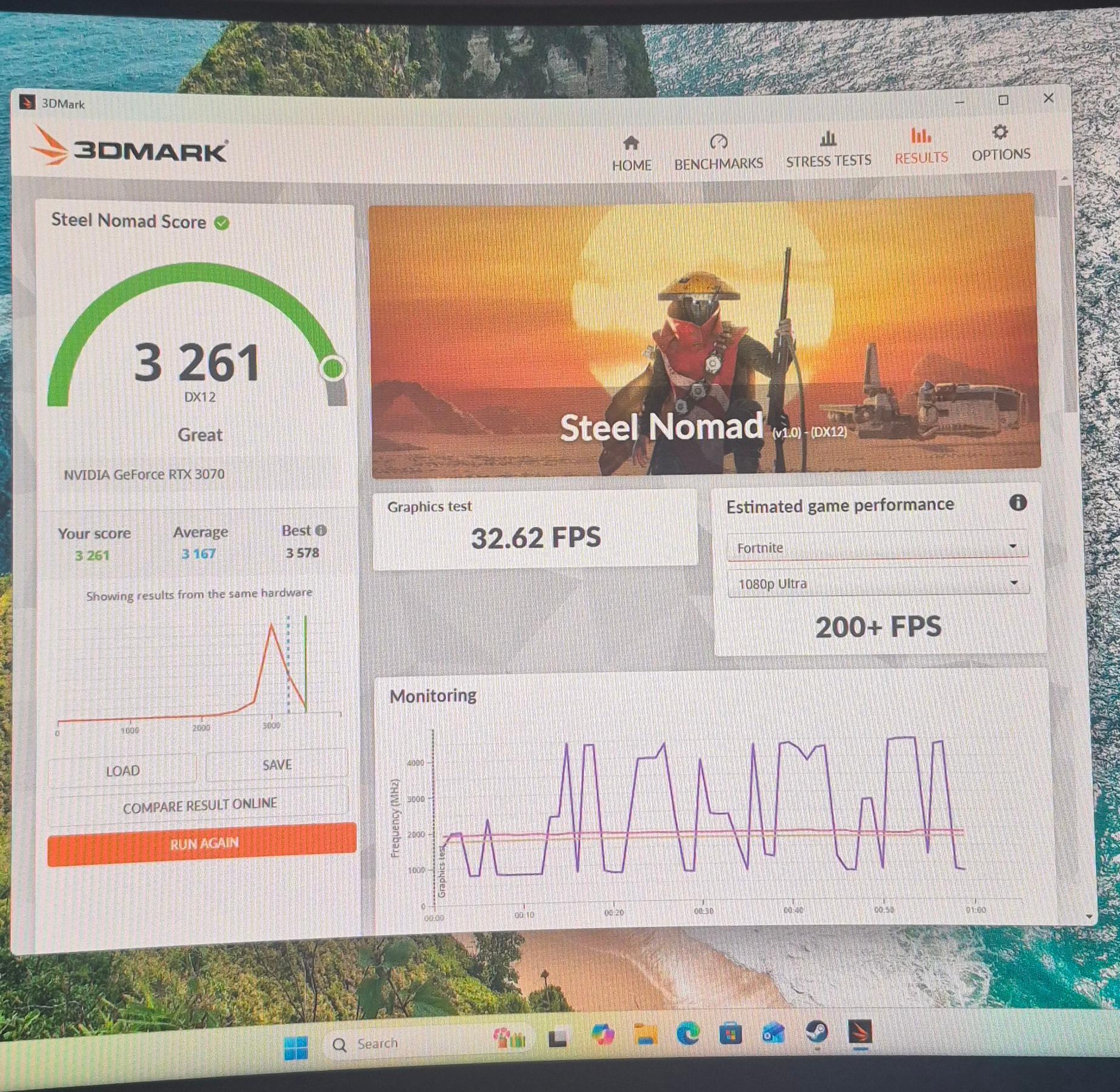
Task: Click the Average value 3 167
Action: pos(198,554)
